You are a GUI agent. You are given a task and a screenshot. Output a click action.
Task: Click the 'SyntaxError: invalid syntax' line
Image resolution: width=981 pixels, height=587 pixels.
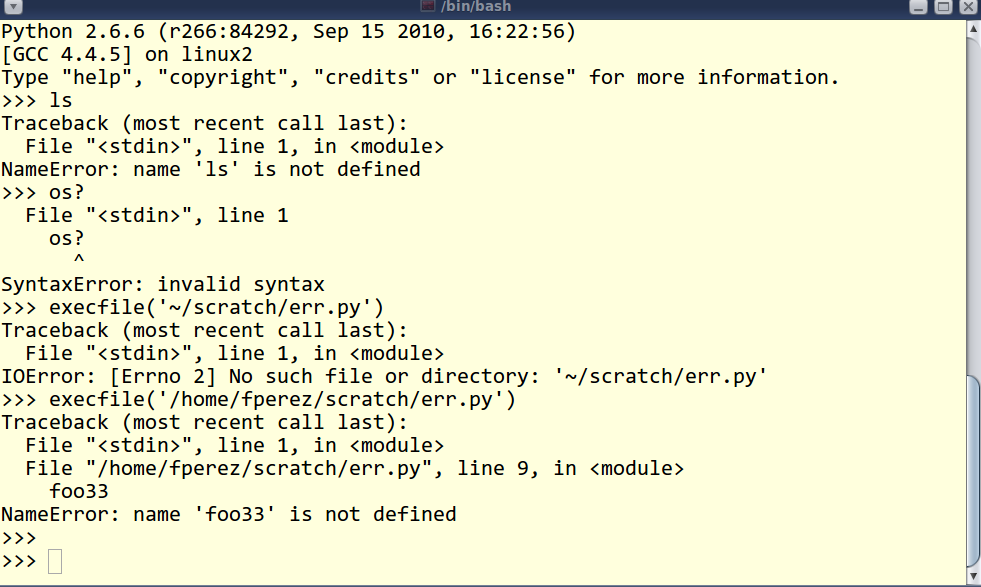[163, 284]
